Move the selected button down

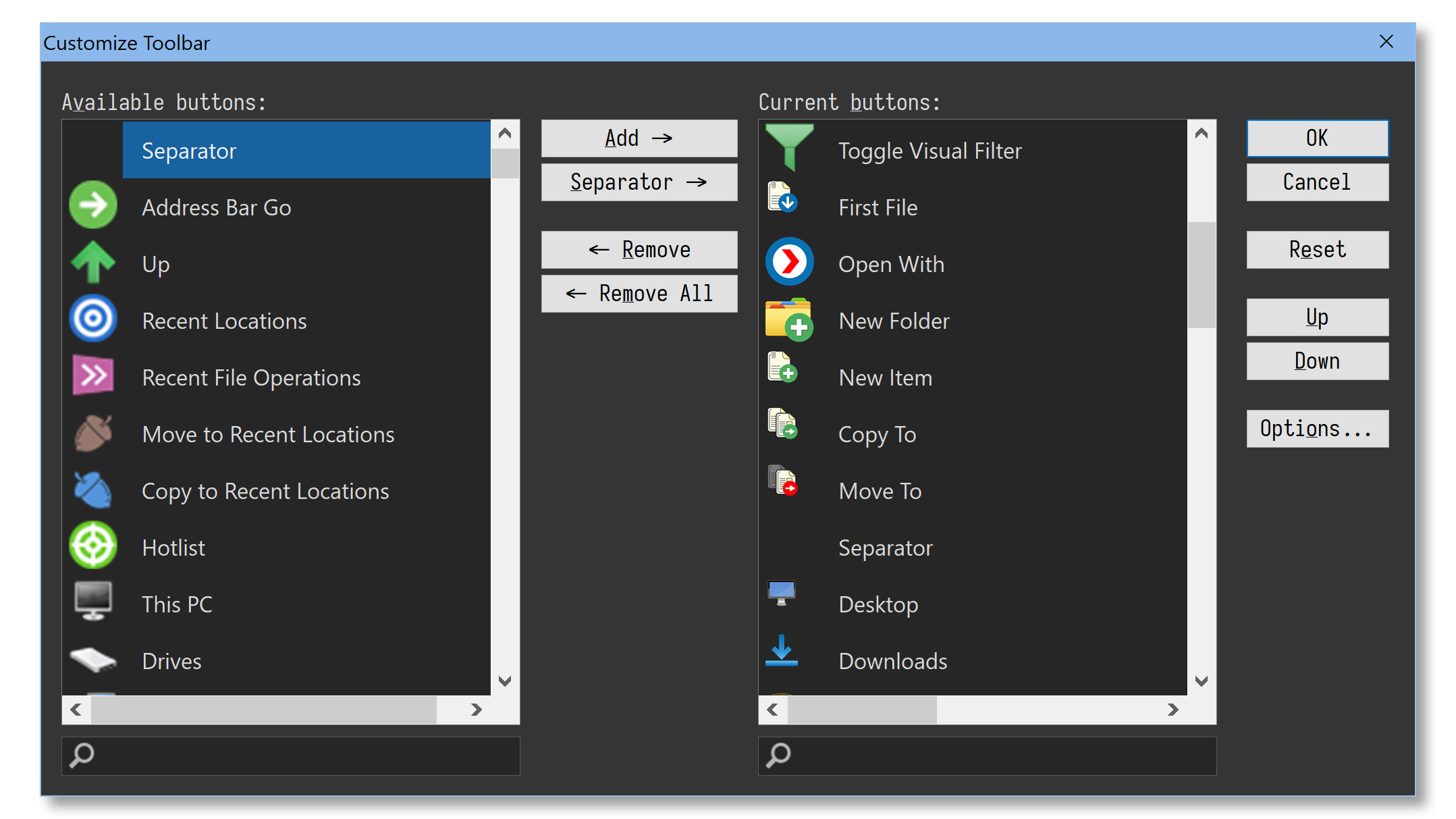click(x=1316, y=361)
